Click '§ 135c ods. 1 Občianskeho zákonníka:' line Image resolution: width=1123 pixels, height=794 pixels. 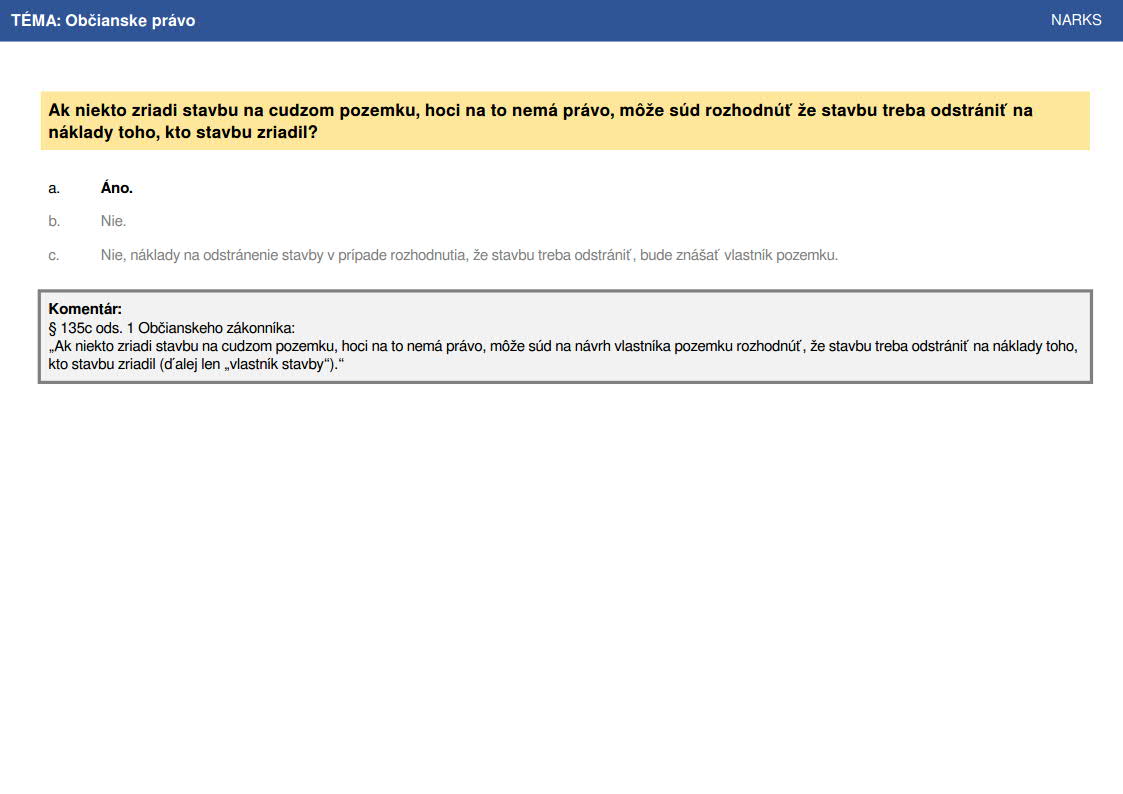(172, 328)
